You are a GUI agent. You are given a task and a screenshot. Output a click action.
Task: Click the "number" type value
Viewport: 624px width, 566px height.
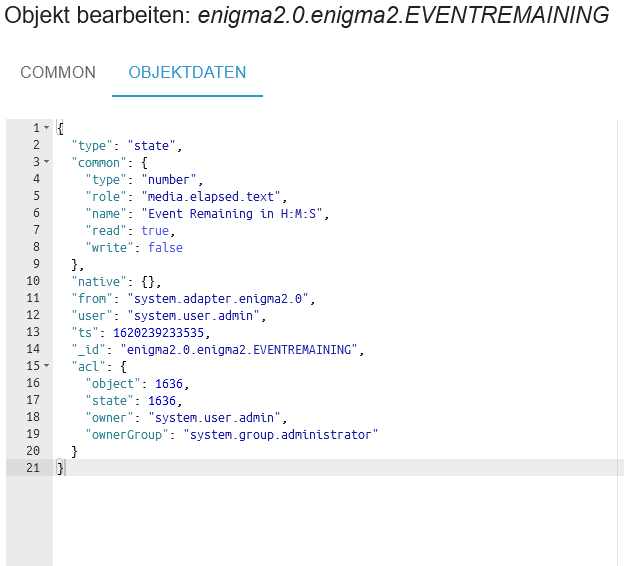tap(169, 180)
